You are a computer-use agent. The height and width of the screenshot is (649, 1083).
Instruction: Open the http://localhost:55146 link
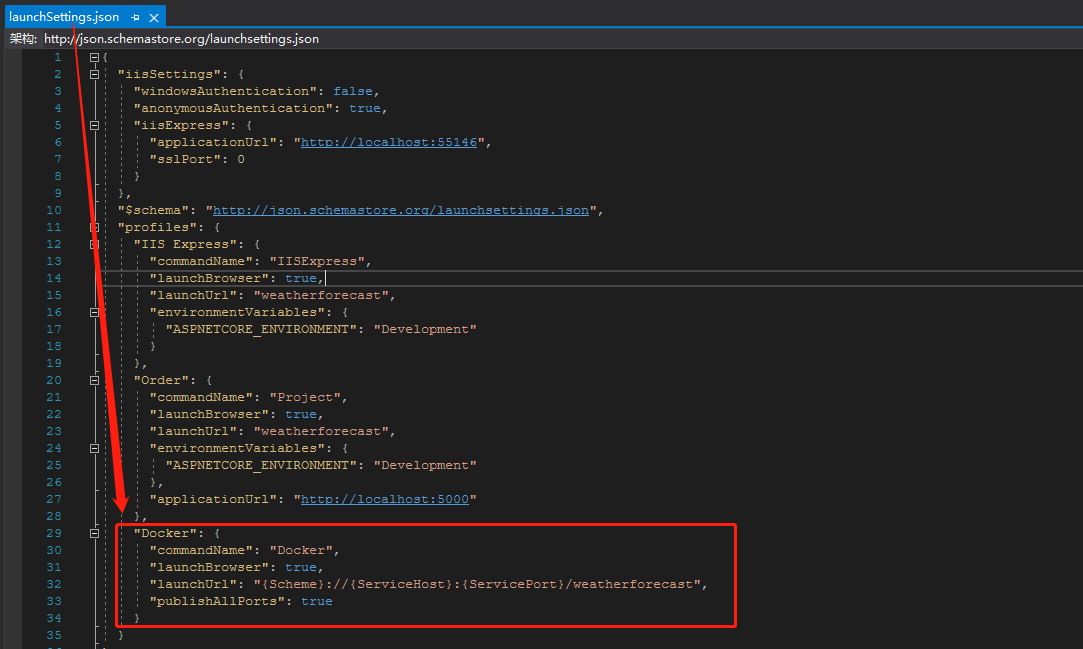pyautogui.click(x=389, y=142)
